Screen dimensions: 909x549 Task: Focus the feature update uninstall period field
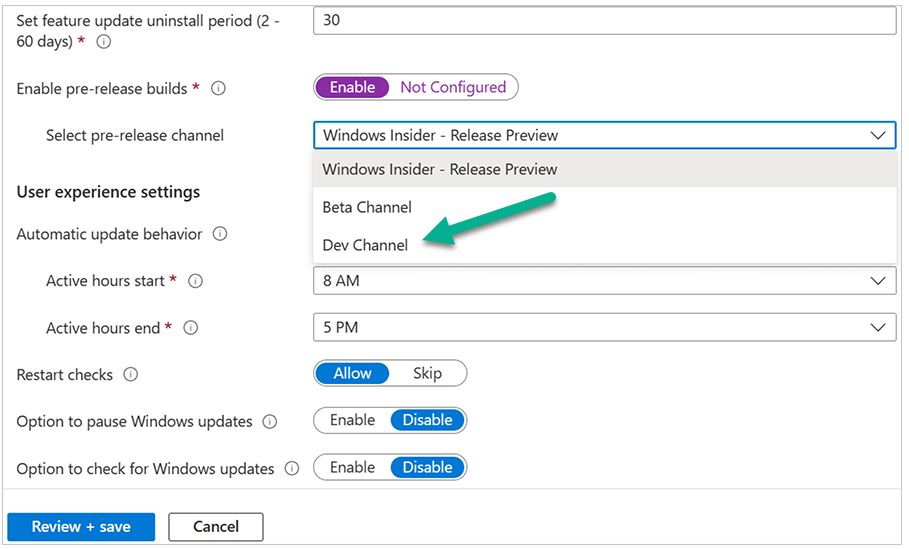(x=605, y=20)
